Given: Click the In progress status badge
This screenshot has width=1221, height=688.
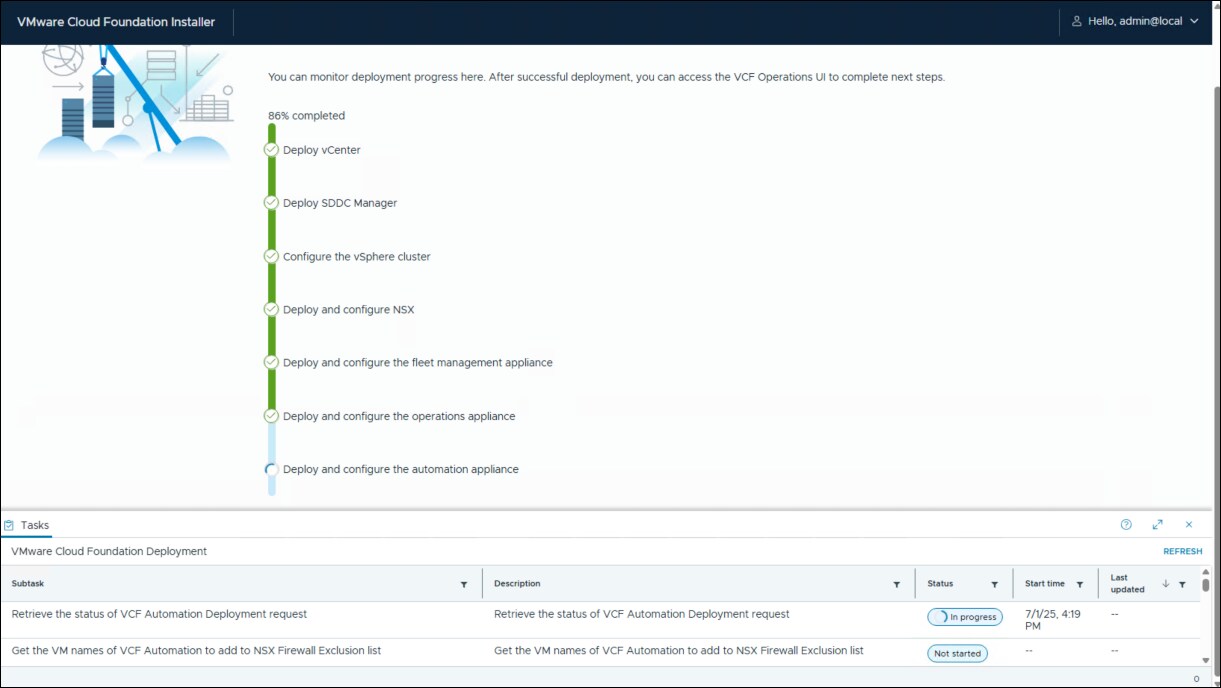Looking at the screenshot, I should click(965, 617).
